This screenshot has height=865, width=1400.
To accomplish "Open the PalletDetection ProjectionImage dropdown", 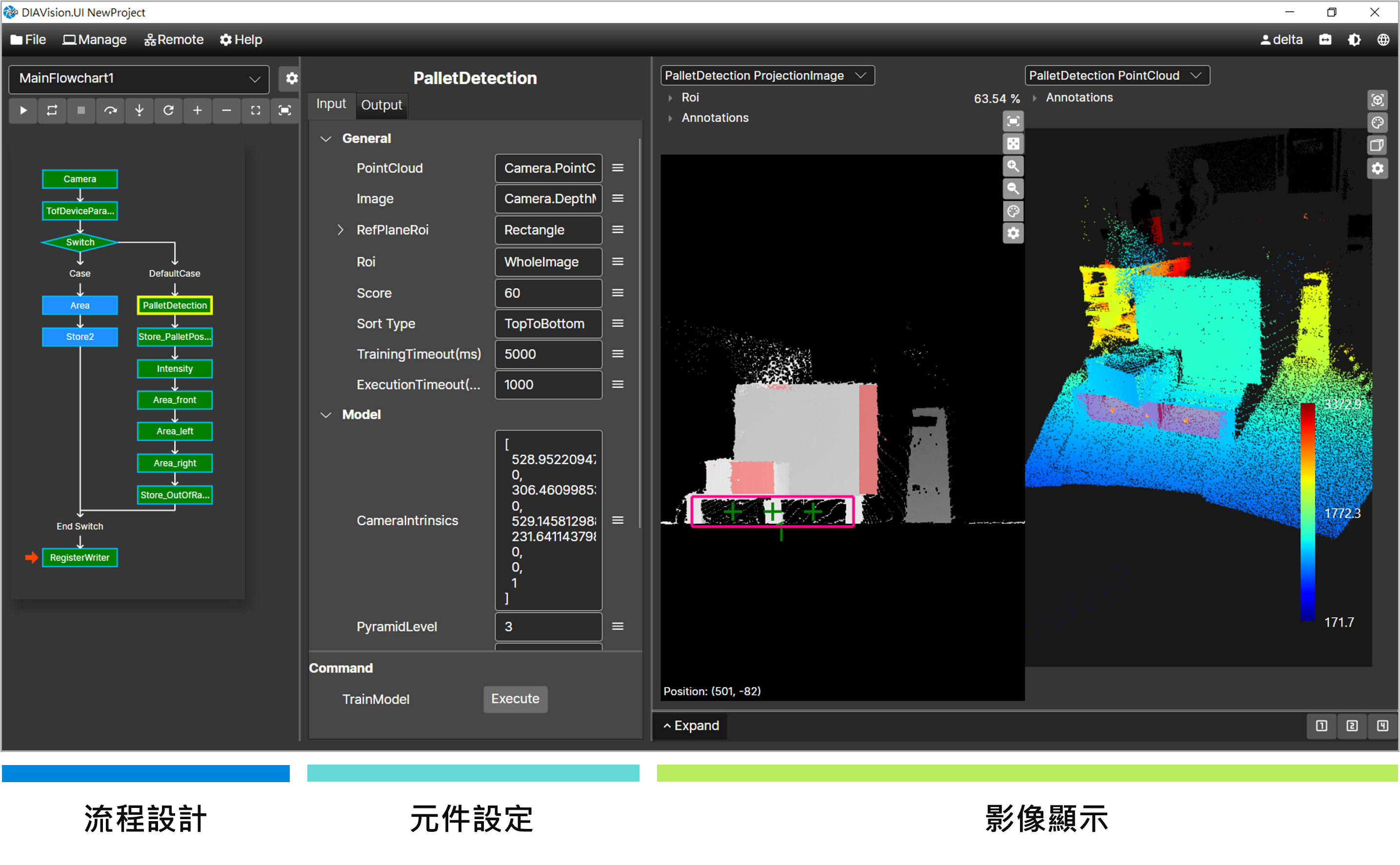I will (x=767, y=76).
